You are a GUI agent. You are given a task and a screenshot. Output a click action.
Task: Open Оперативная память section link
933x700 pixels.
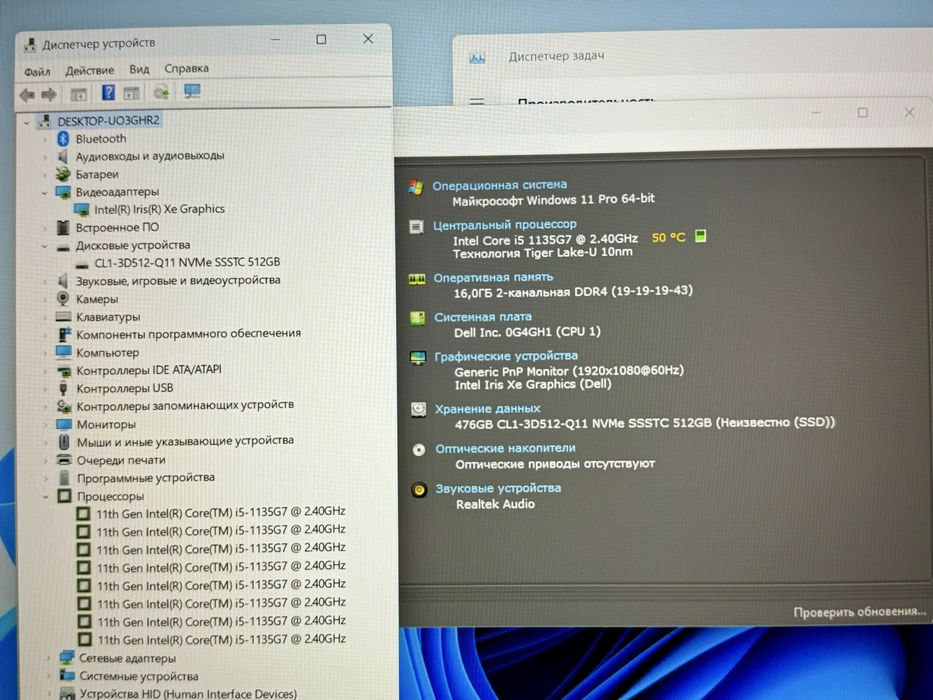(x=493, y=277)
